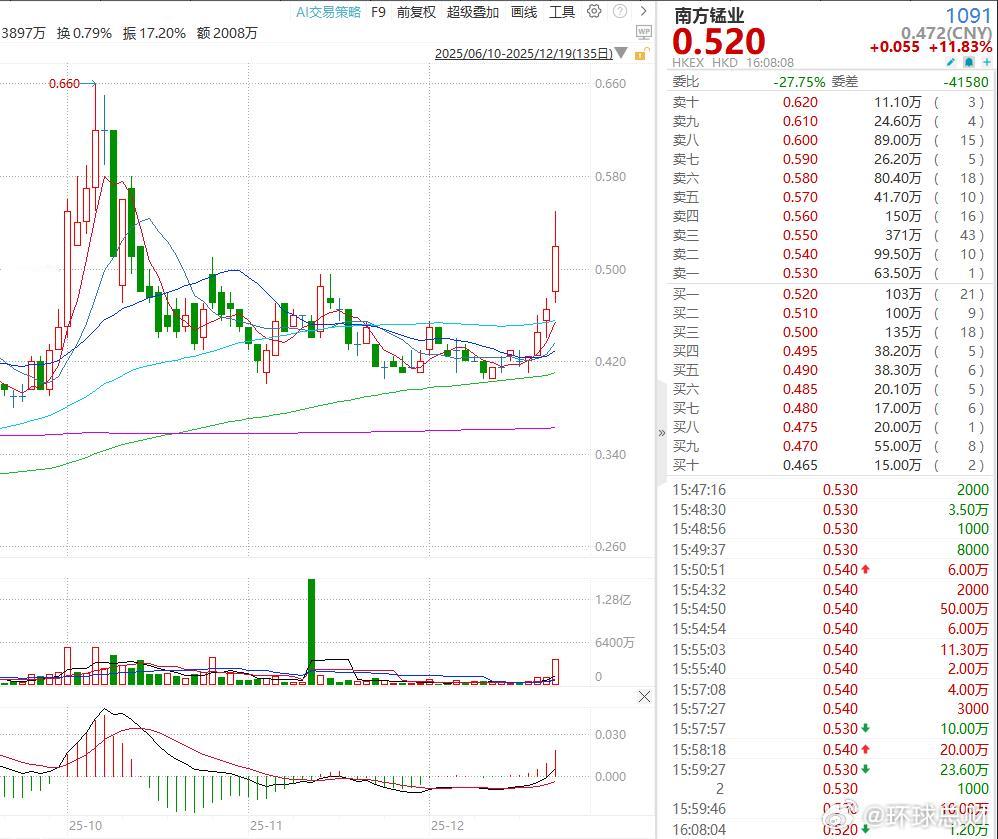Click the 25-10 date label on time axis

click(85, 826)
